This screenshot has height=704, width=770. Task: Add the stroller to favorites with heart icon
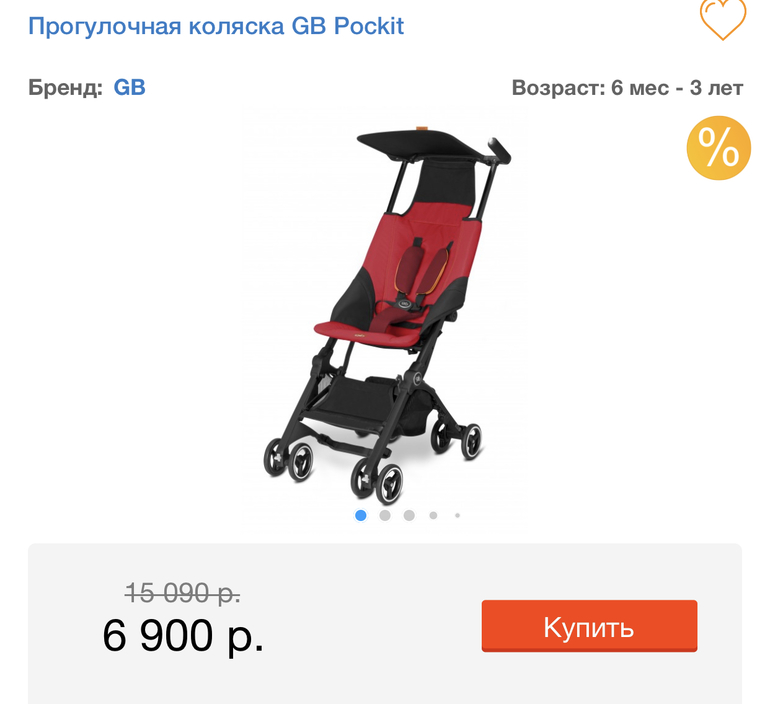pos(722,20)
